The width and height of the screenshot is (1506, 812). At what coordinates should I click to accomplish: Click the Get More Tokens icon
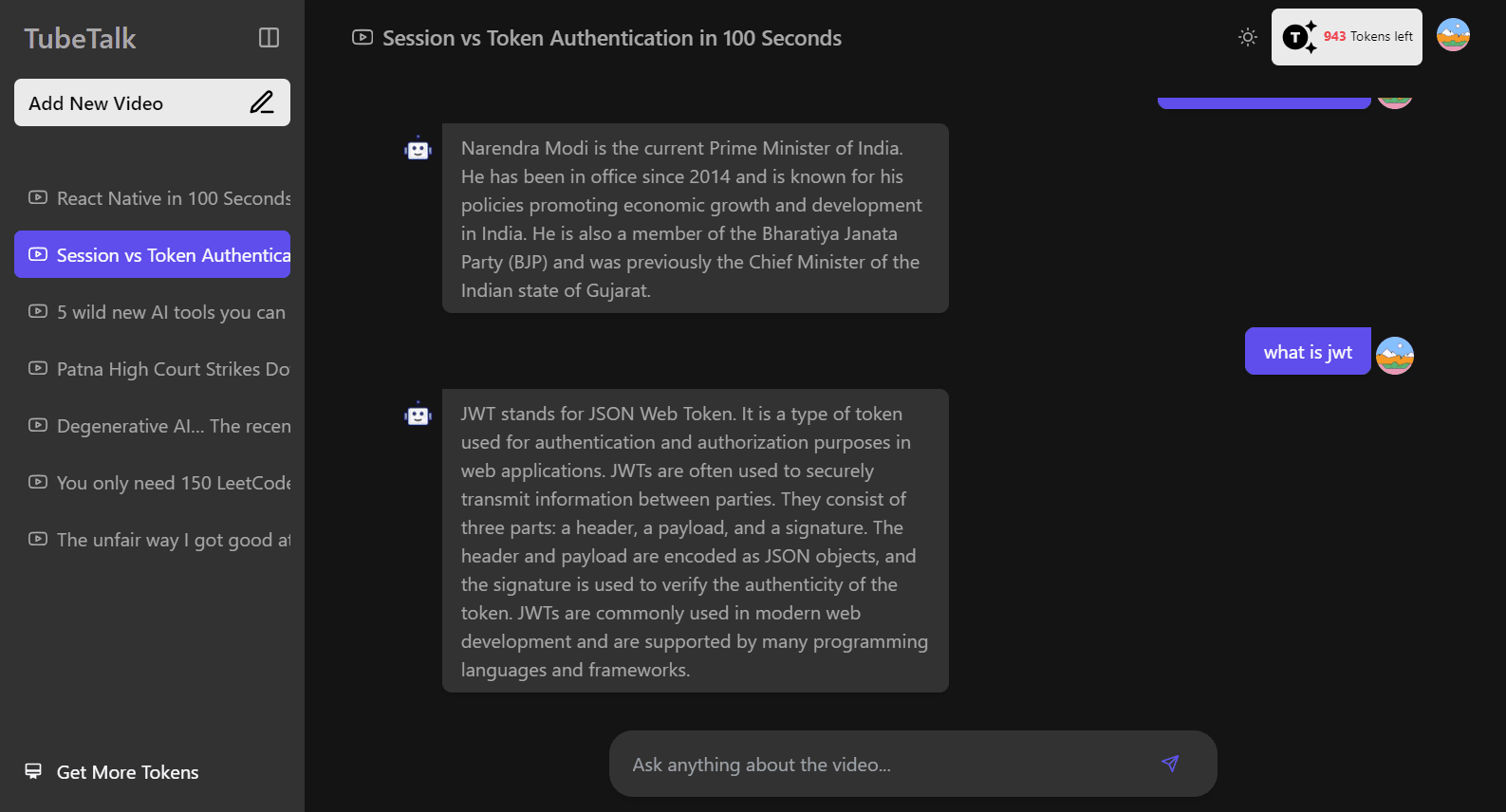tap(33, 771)
